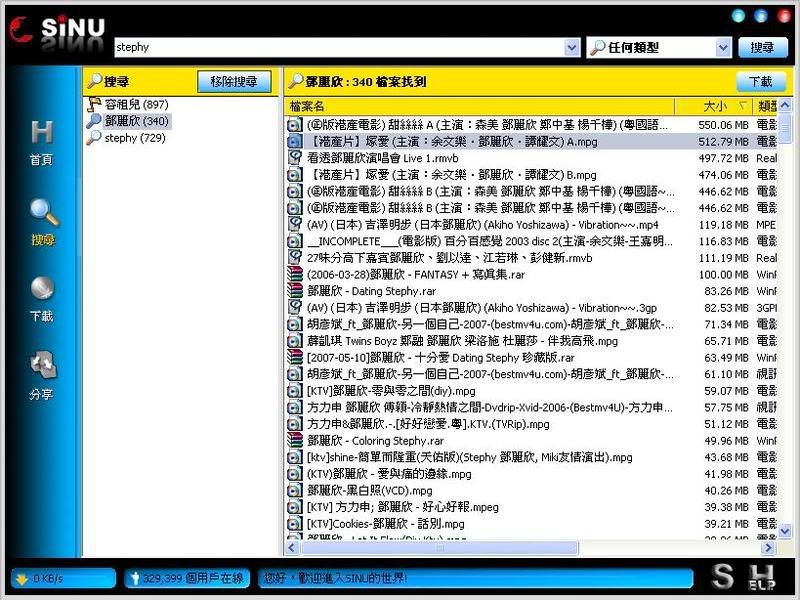The image size is (800, 600).
Task: Click the horizontal scrollbar thumb in results
Action: tap(439, 548)
